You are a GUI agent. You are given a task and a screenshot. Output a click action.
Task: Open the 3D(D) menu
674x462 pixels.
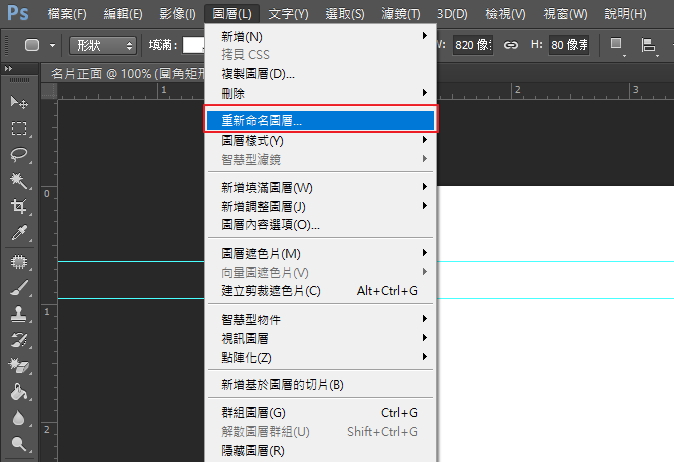point(452,14)
